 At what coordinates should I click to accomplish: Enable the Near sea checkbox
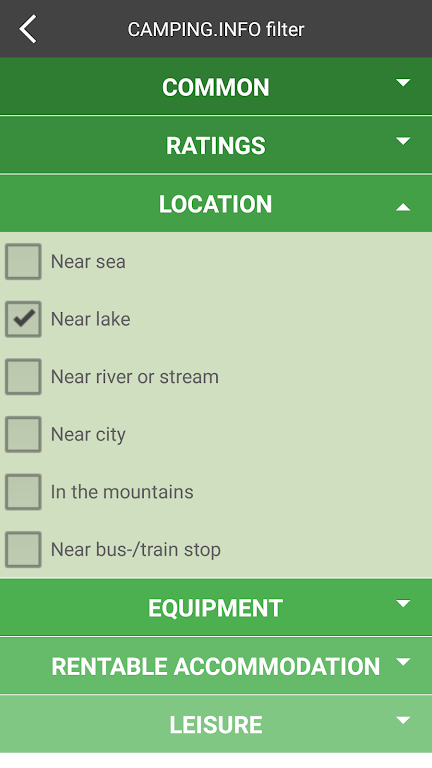[x=23, y=262]
